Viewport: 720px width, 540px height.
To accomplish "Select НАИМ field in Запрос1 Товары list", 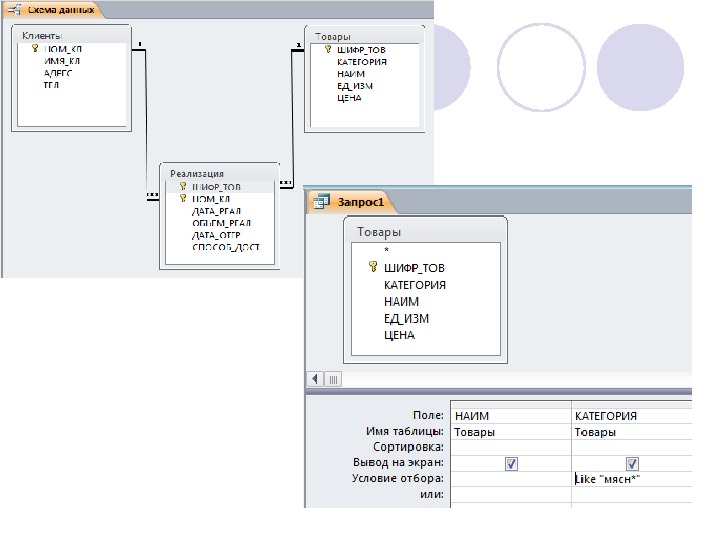I will pos(401,302).
